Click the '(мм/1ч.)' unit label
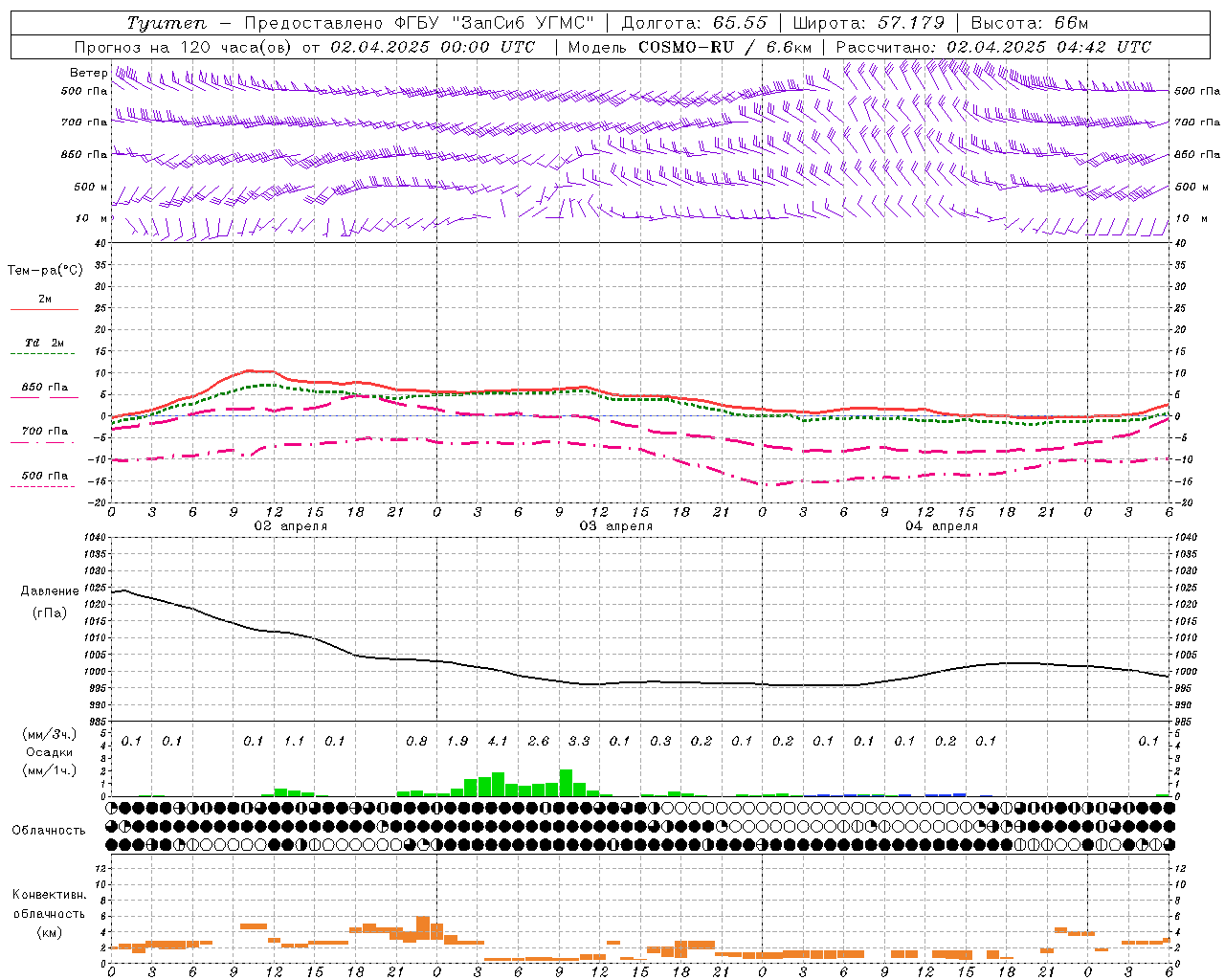The image size is (1225, 980). click(50, 769)
